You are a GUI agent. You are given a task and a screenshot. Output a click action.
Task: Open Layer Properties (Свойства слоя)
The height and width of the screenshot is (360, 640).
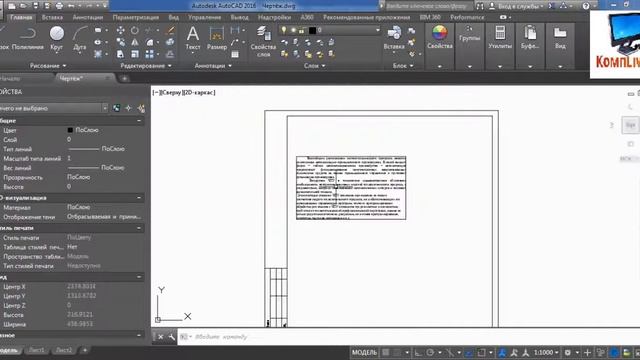pyautogui.click(x=263, y=41)
